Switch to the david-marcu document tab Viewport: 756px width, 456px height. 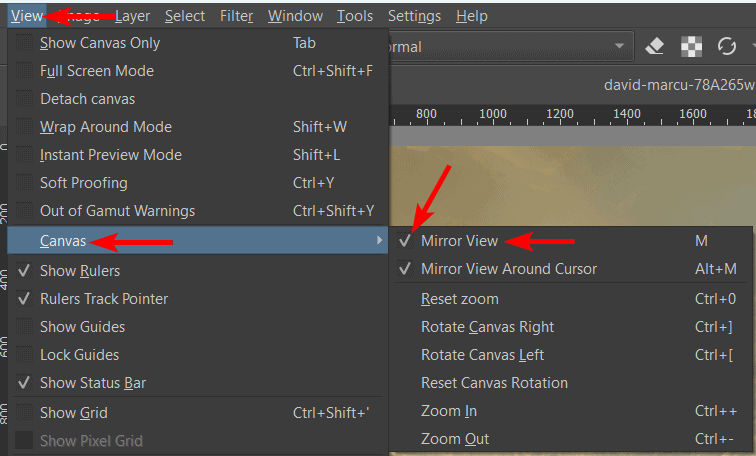(x=678, y=86)
